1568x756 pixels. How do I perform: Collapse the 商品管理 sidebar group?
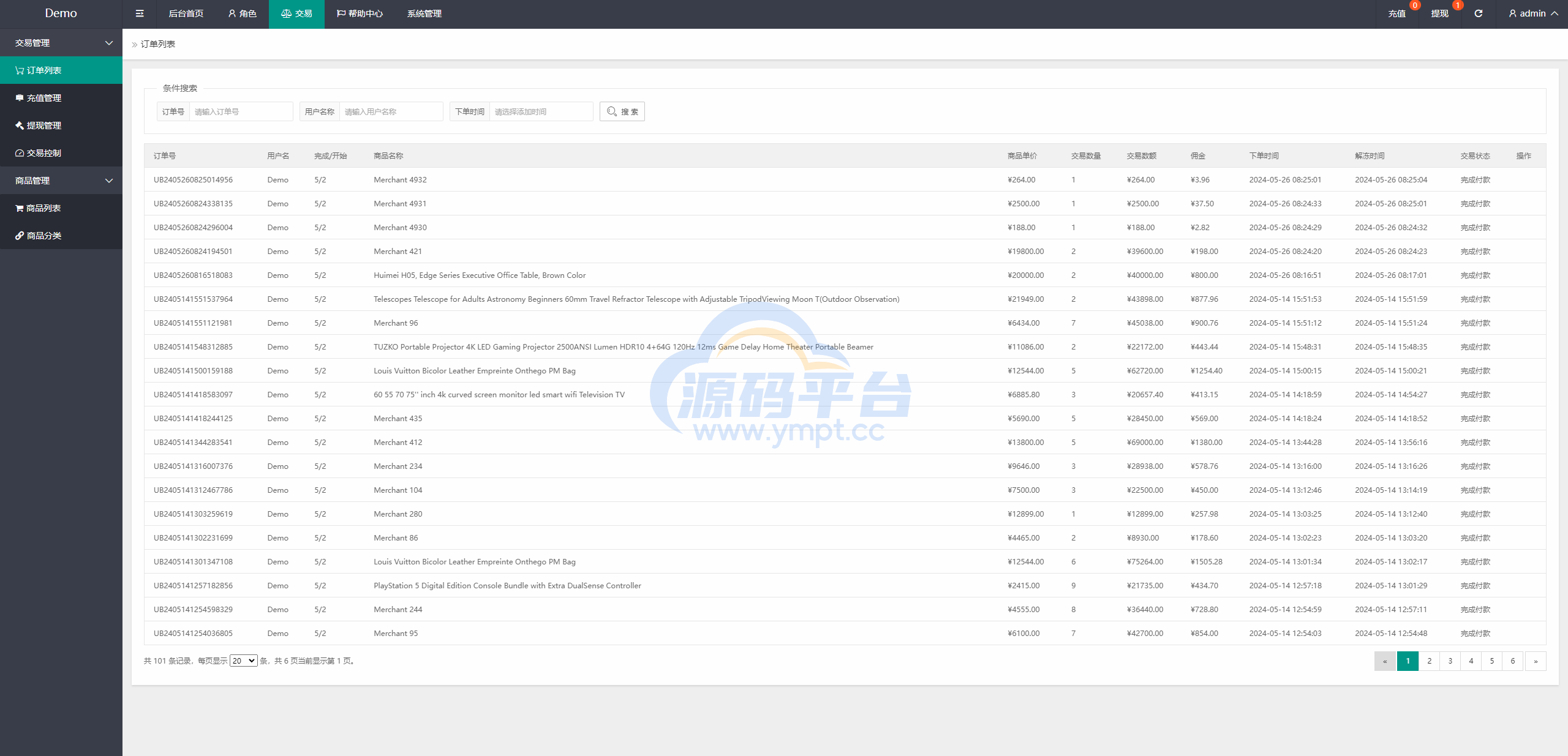pos(61,181)
